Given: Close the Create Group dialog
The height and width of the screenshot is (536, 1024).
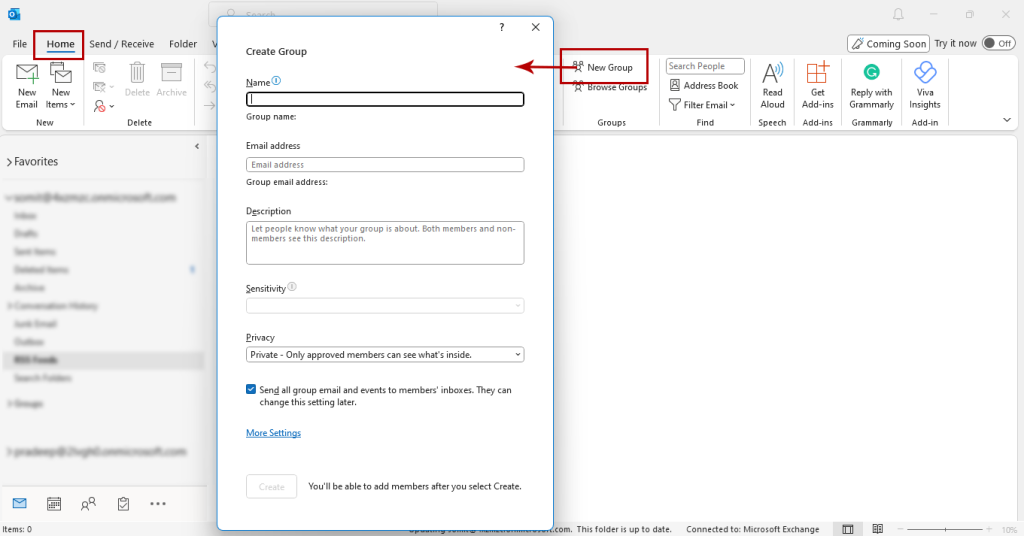Looking at the screenshot, I should (536, 27).
